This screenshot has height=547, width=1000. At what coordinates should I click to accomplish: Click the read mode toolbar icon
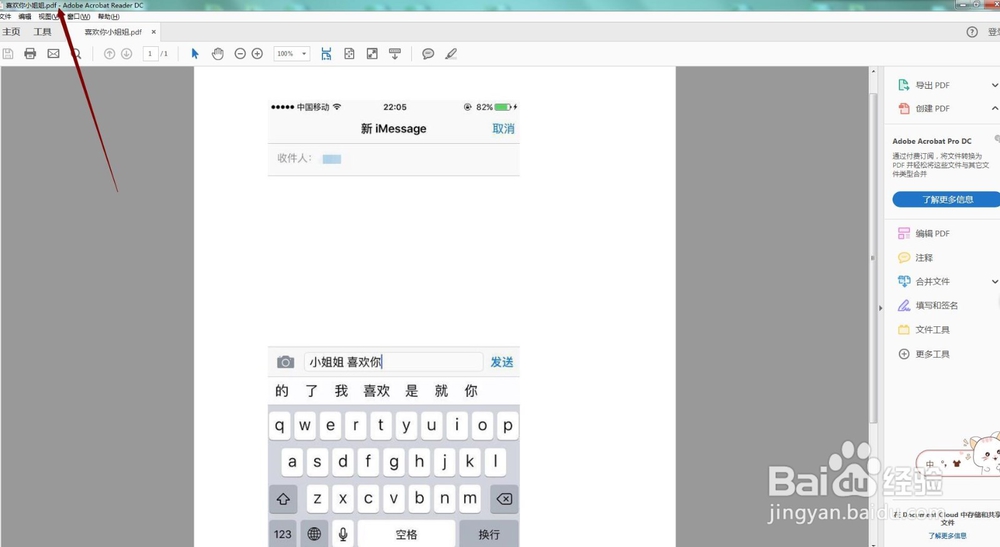(395, 54)
